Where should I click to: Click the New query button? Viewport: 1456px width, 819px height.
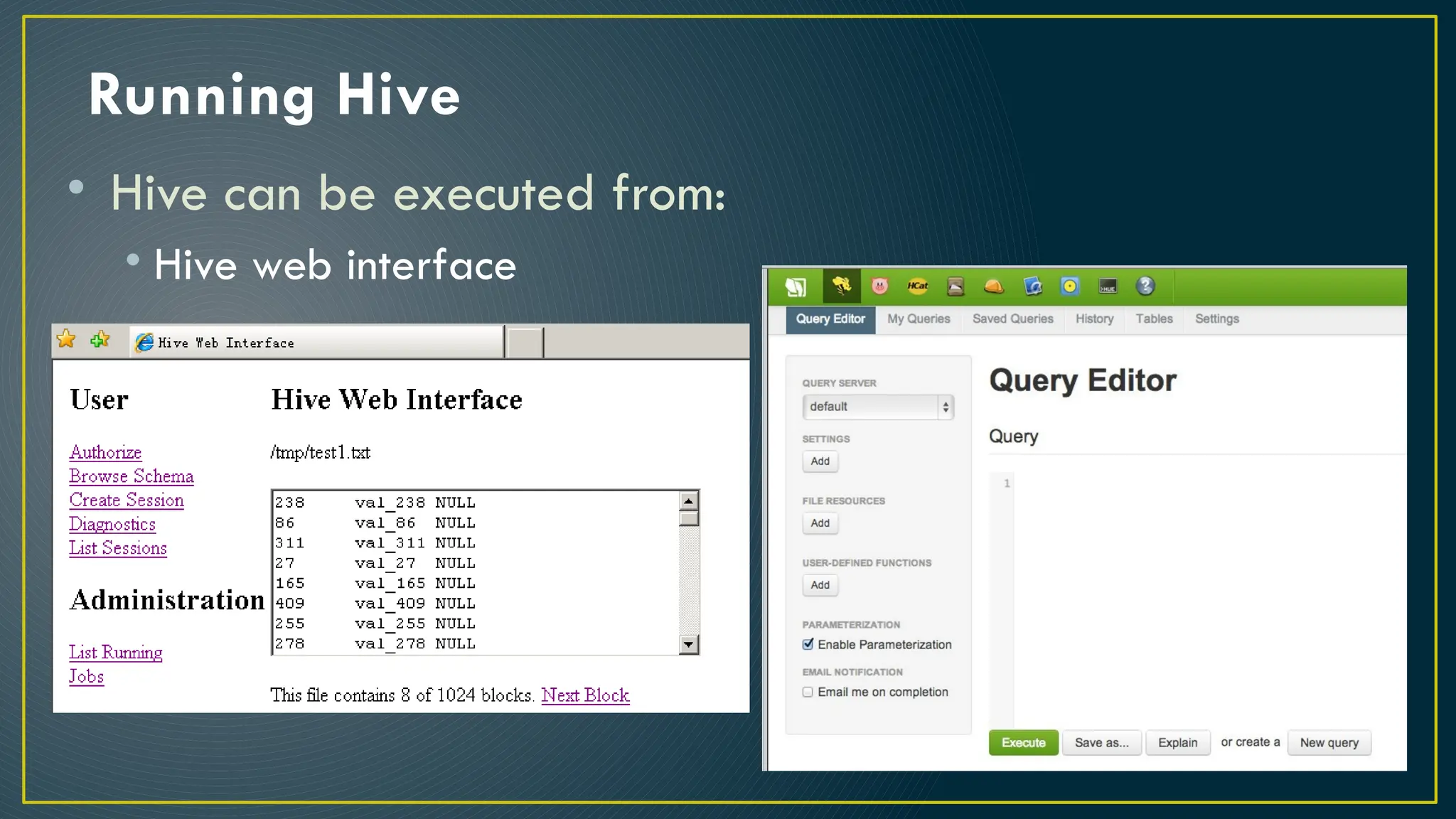(x=1329, y=743)
